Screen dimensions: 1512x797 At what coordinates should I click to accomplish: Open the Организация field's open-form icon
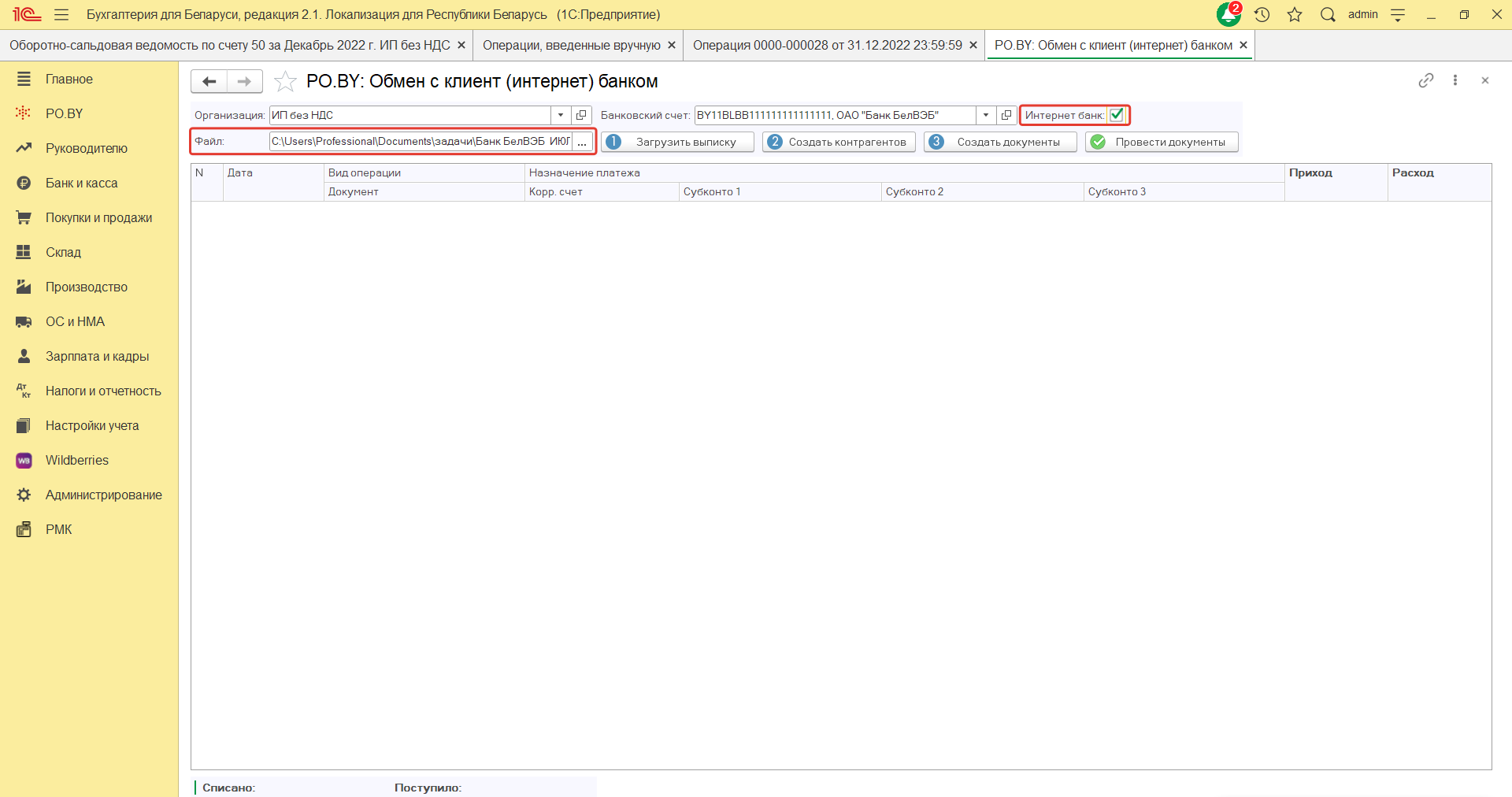point(581,115)
